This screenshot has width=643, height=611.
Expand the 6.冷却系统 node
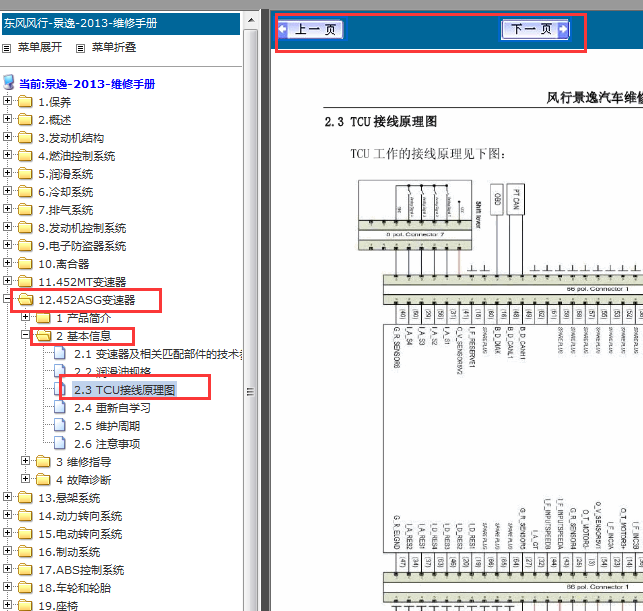[x=7, y=190]
